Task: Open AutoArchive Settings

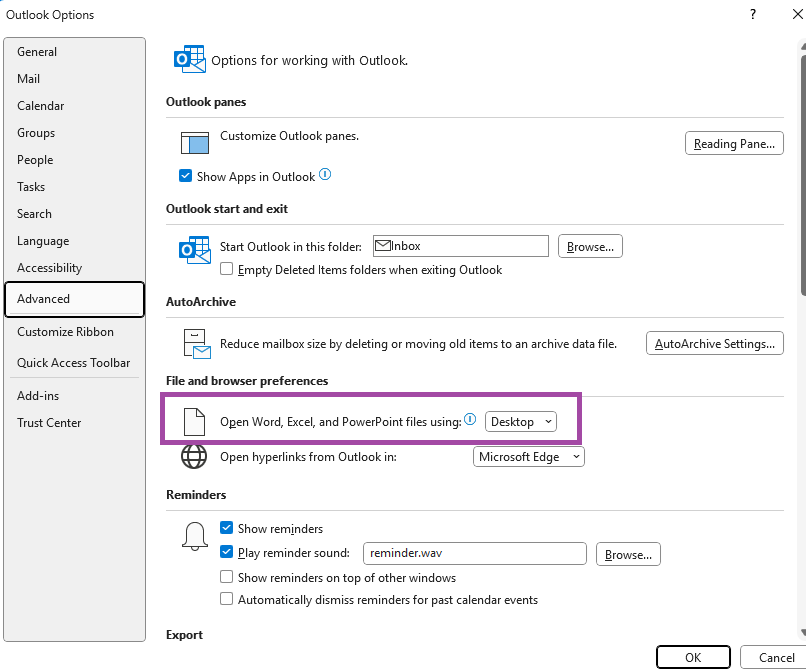Action: click(715, 343)
